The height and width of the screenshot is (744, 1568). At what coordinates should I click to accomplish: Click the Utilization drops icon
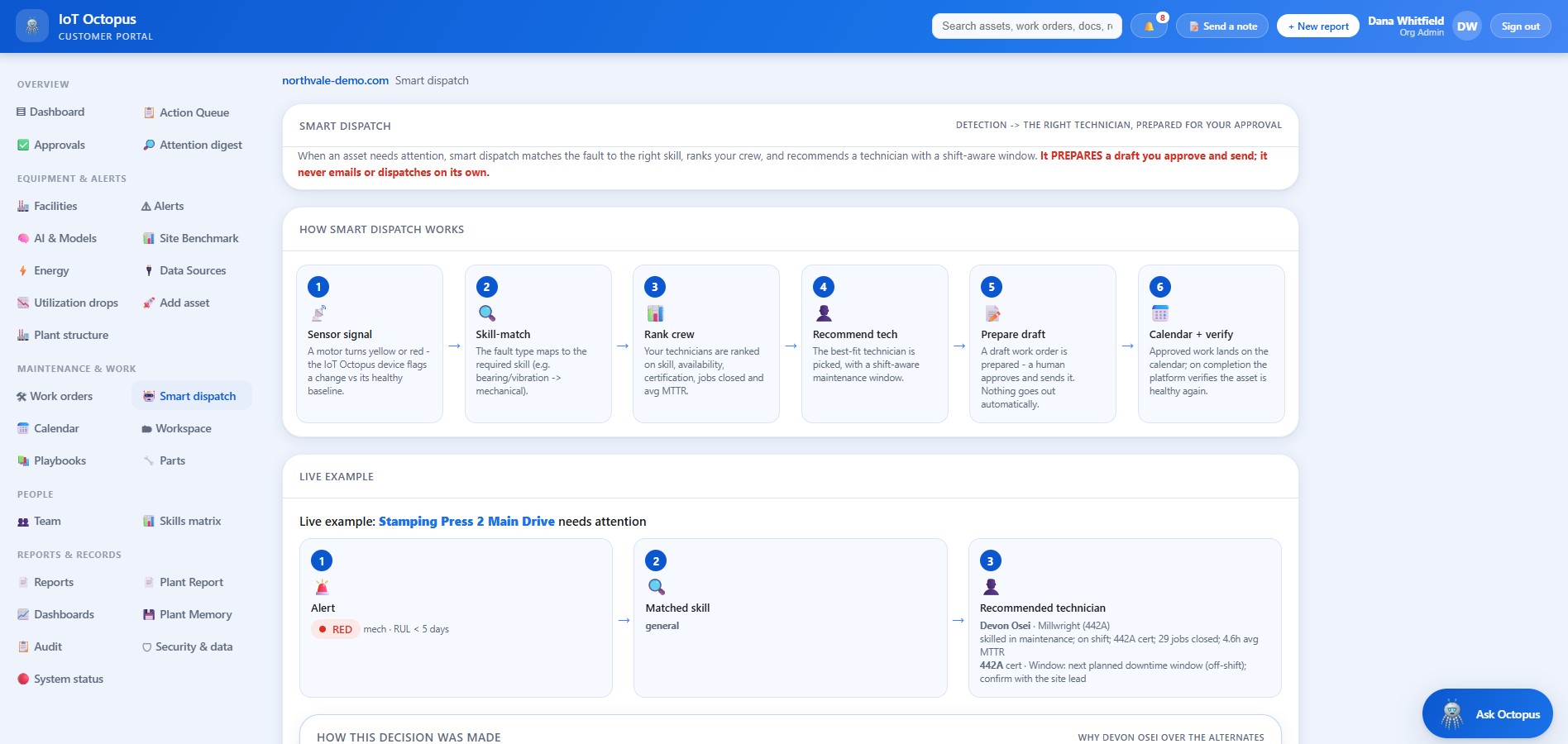point(23,303)
